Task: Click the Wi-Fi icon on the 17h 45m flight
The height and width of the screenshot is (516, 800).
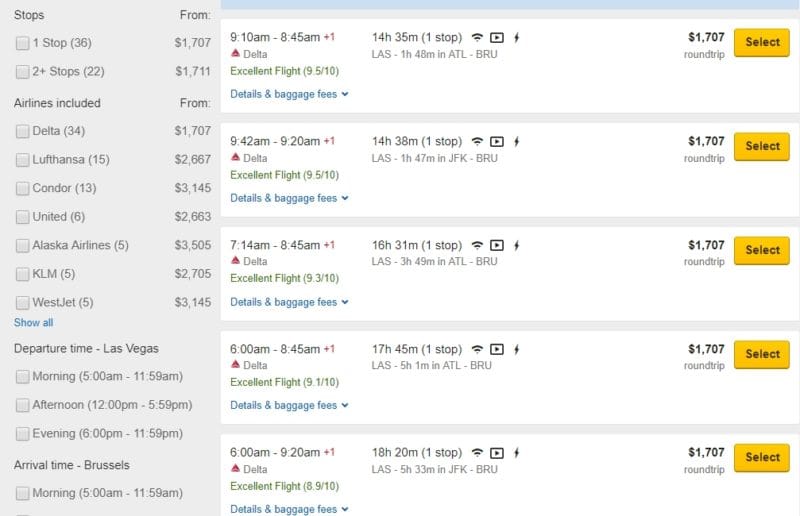Action: click(x=477, y=349)
